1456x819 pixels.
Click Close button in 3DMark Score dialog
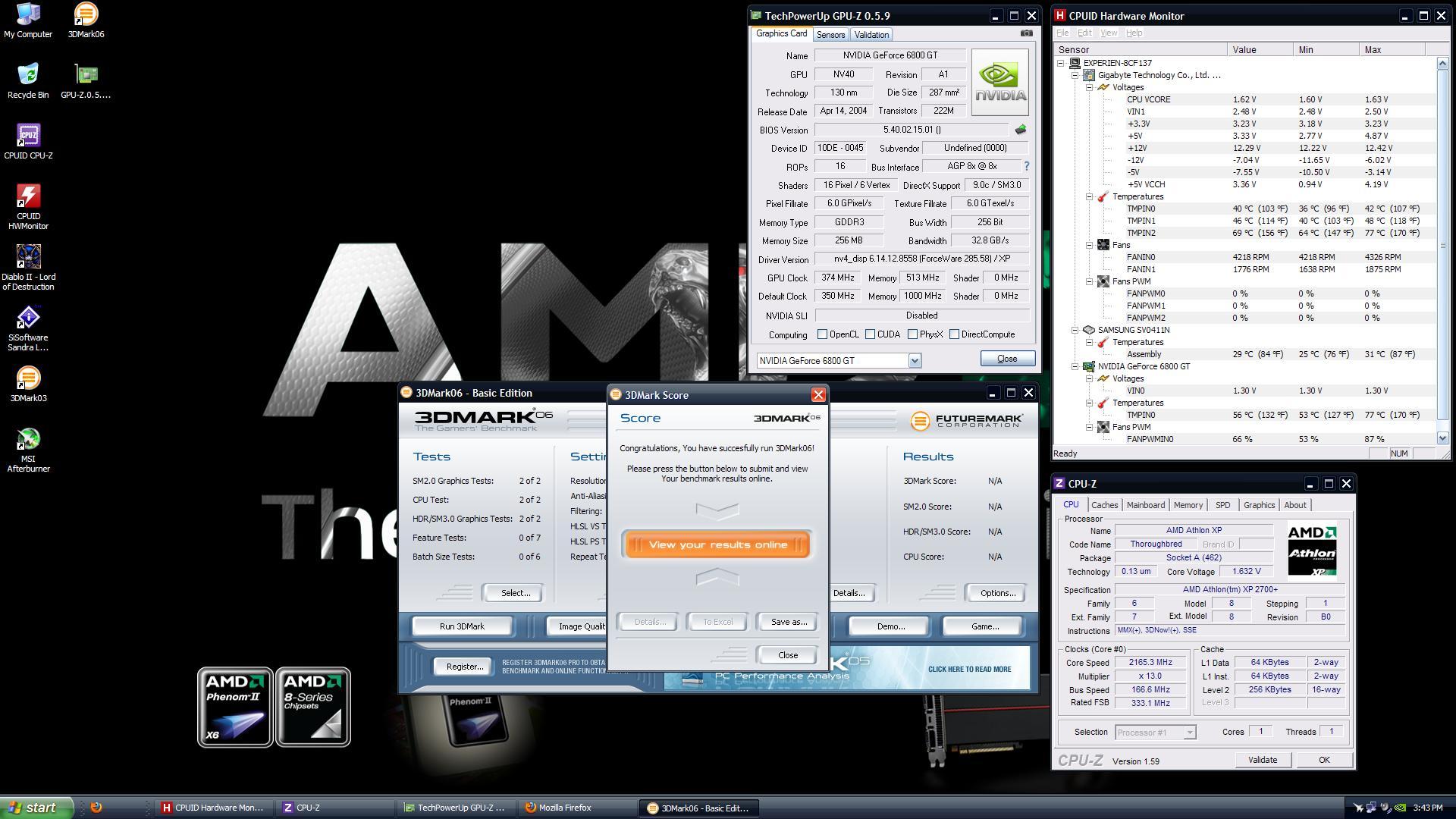787,655
